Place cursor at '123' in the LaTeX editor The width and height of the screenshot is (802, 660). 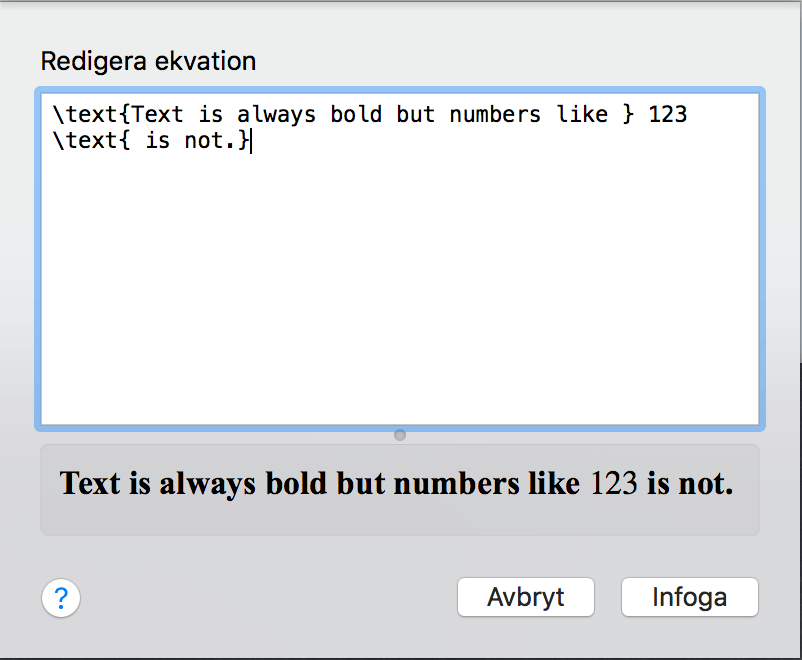[667, 115]
